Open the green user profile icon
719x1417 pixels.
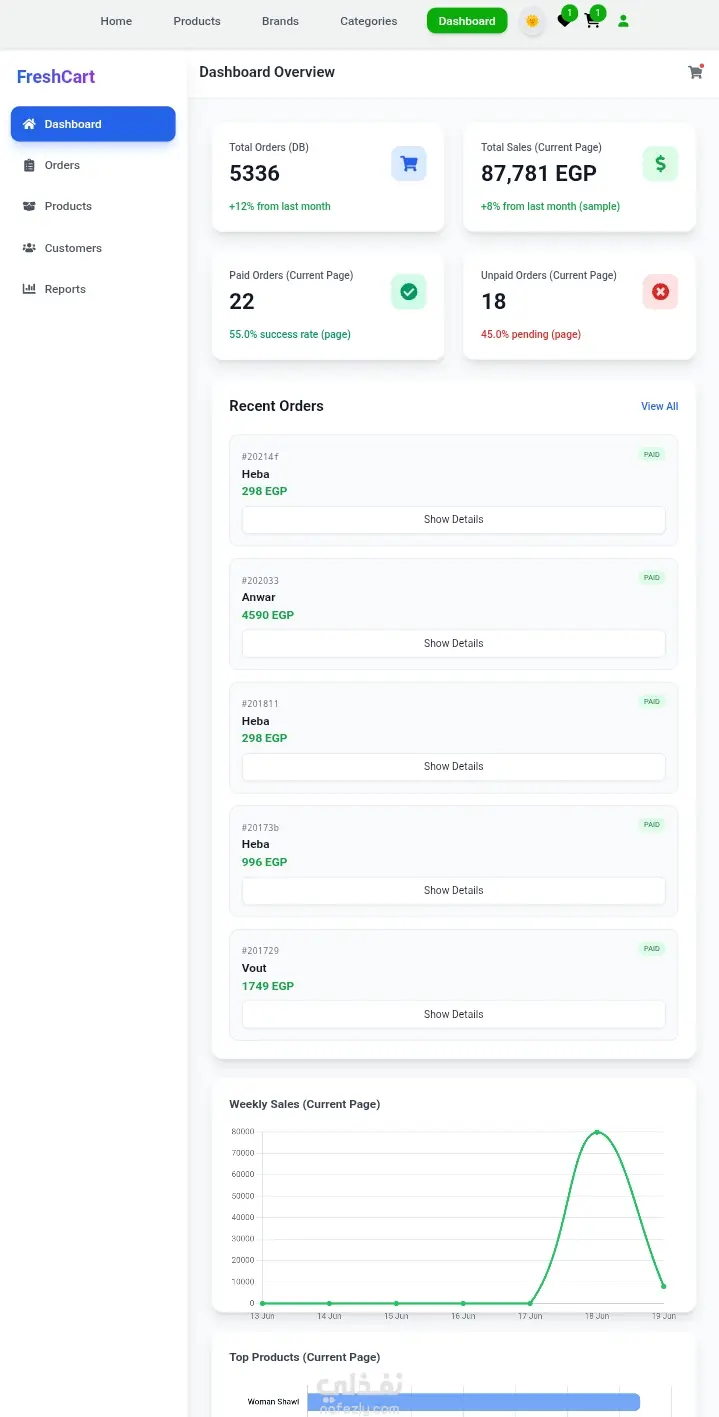coord(623,21)
